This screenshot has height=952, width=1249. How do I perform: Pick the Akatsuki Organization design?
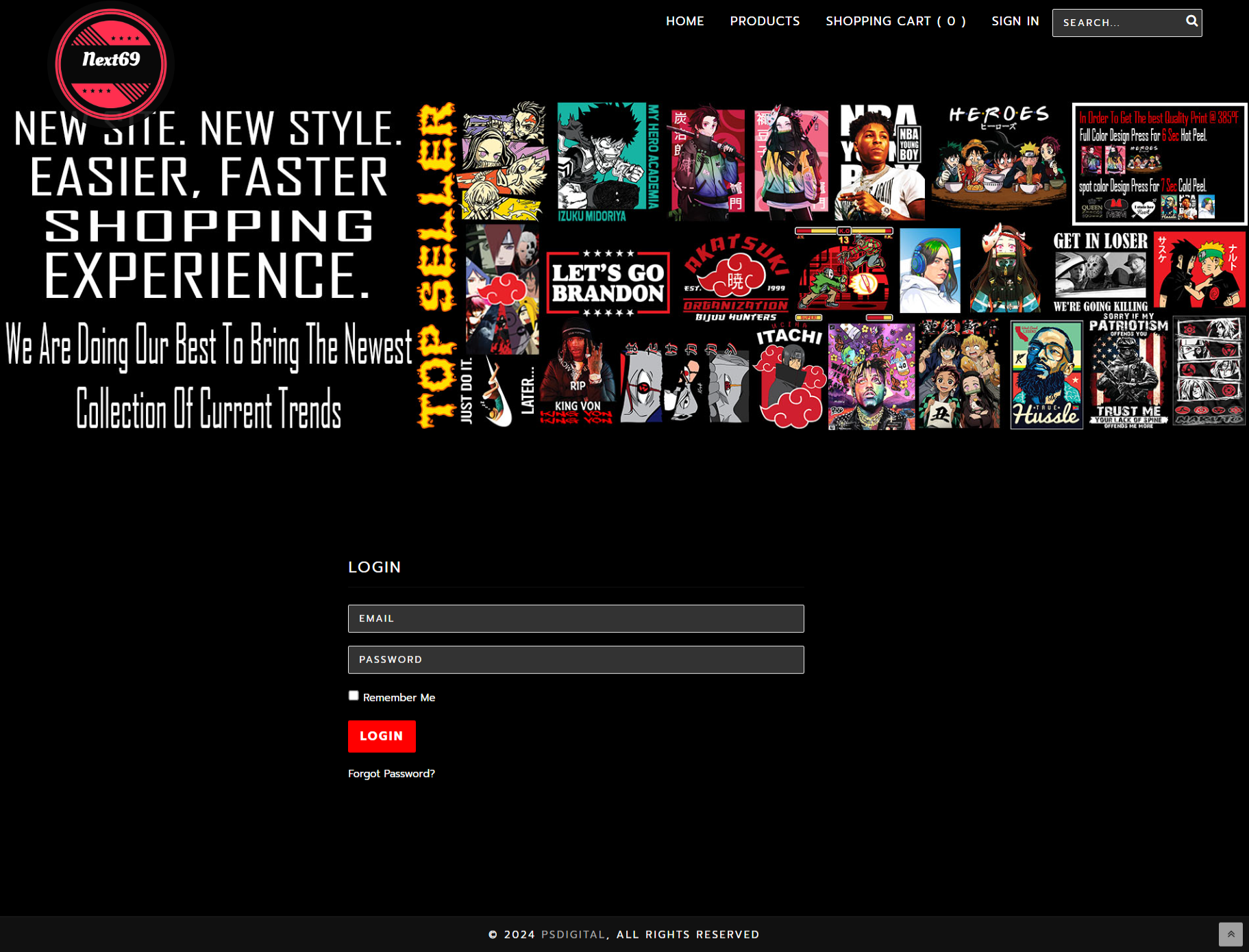tap(735, 279)
